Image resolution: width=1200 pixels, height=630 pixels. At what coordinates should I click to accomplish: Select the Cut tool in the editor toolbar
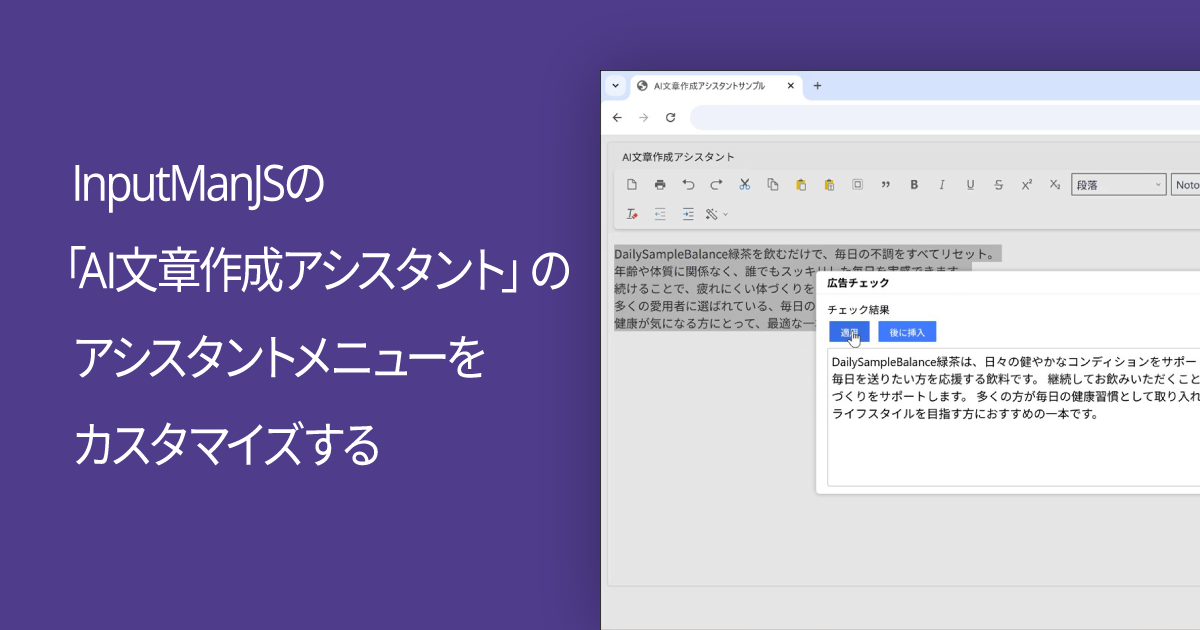(744, 185)
